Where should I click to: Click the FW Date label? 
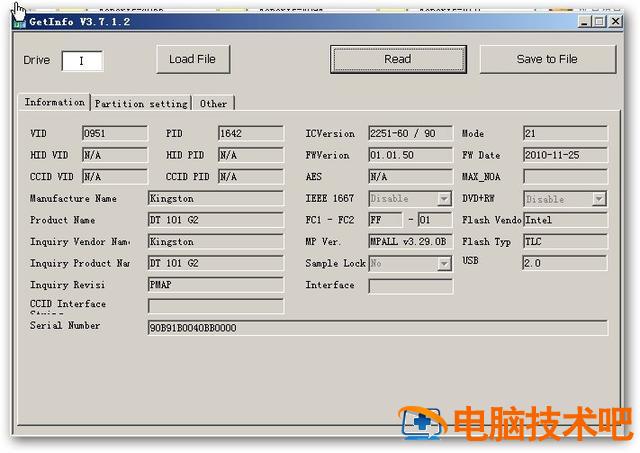pyautogui.click(x=481, y=155)
